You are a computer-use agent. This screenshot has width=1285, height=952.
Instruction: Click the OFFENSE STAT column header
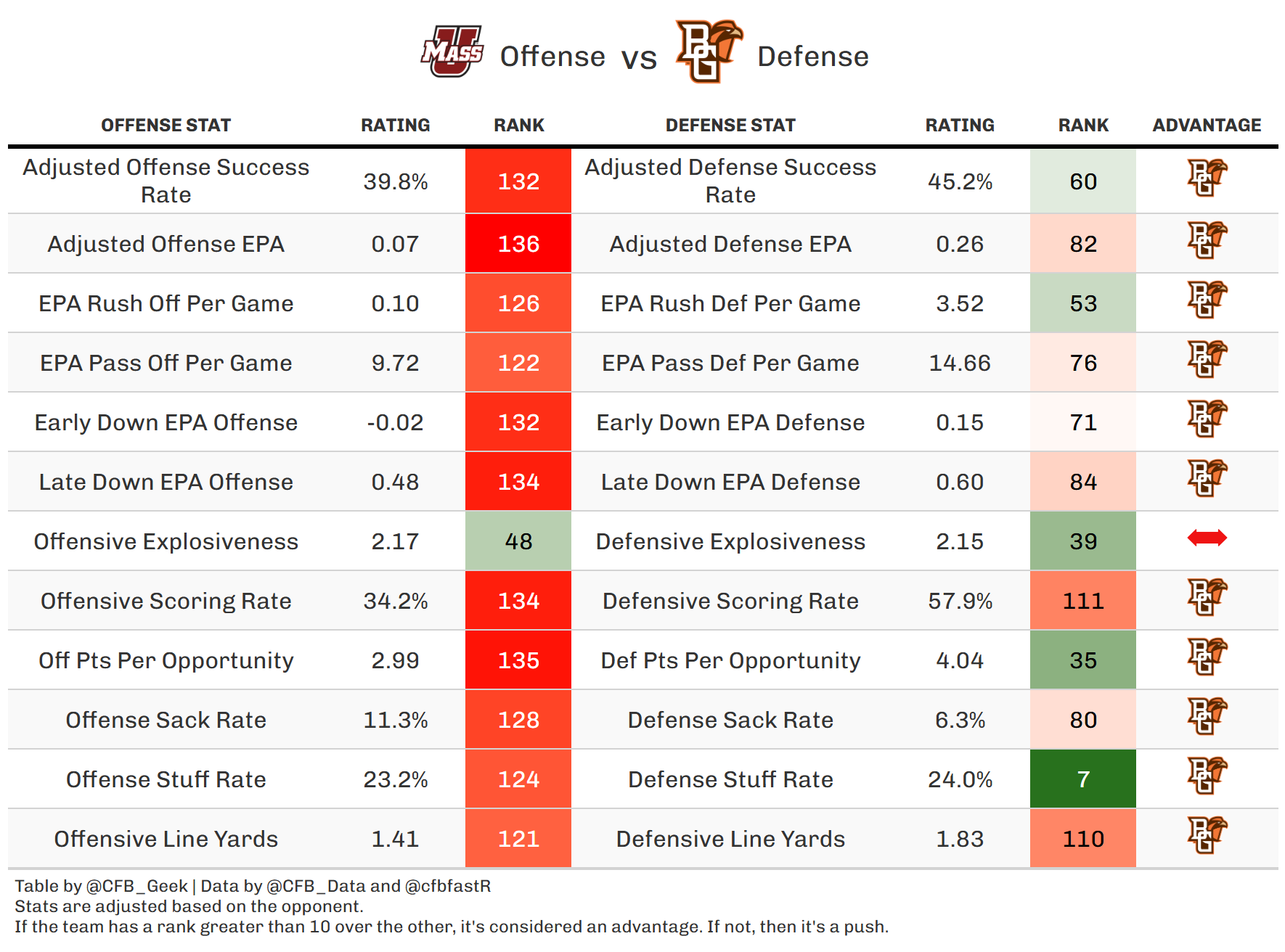click(x=166, y=126)
